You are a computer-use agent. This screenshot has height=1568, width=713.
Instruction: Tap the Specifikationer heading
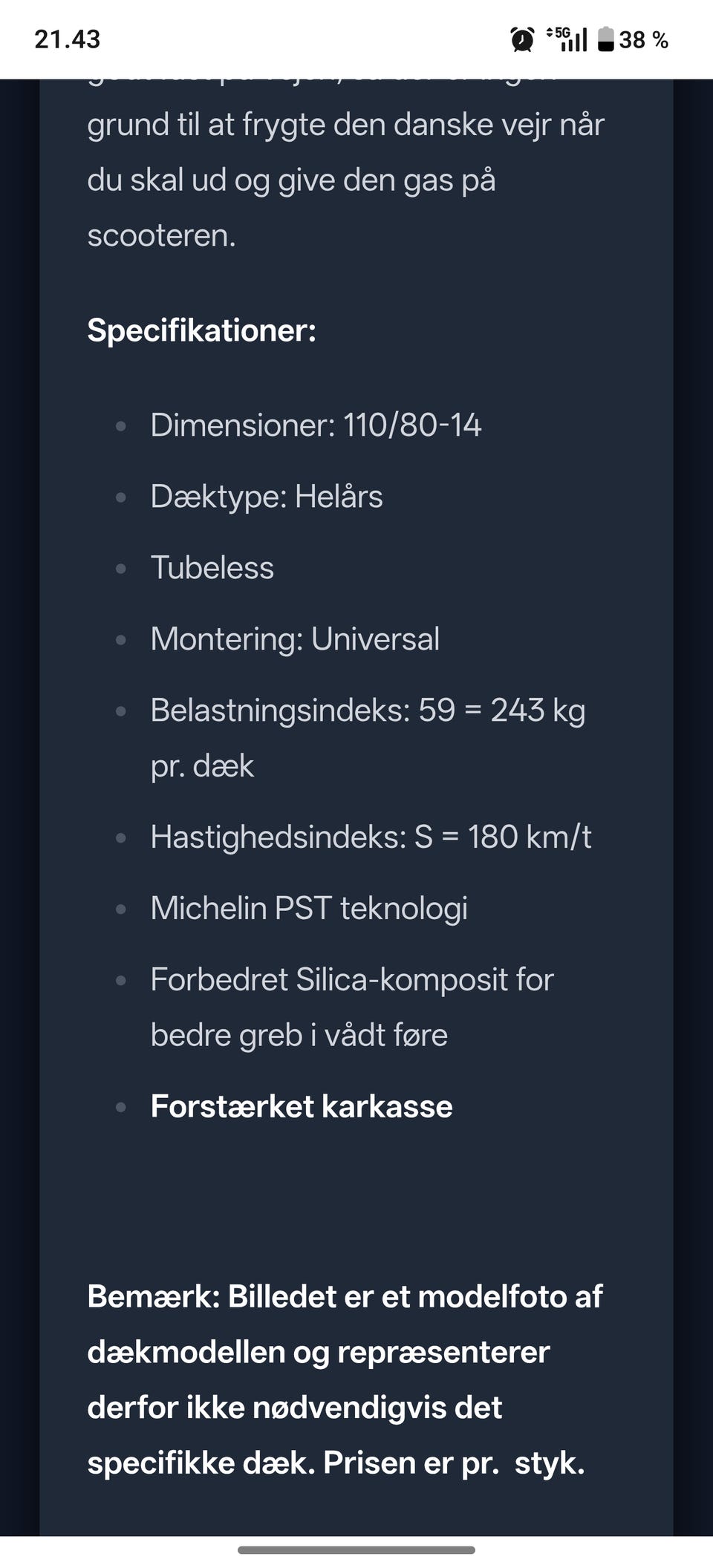[201, 330]
